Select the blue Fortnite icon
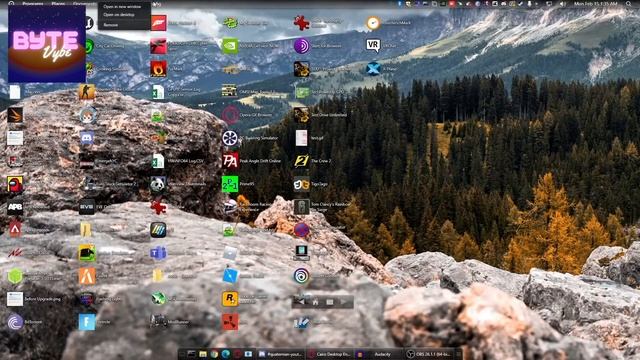 point(87,322)
